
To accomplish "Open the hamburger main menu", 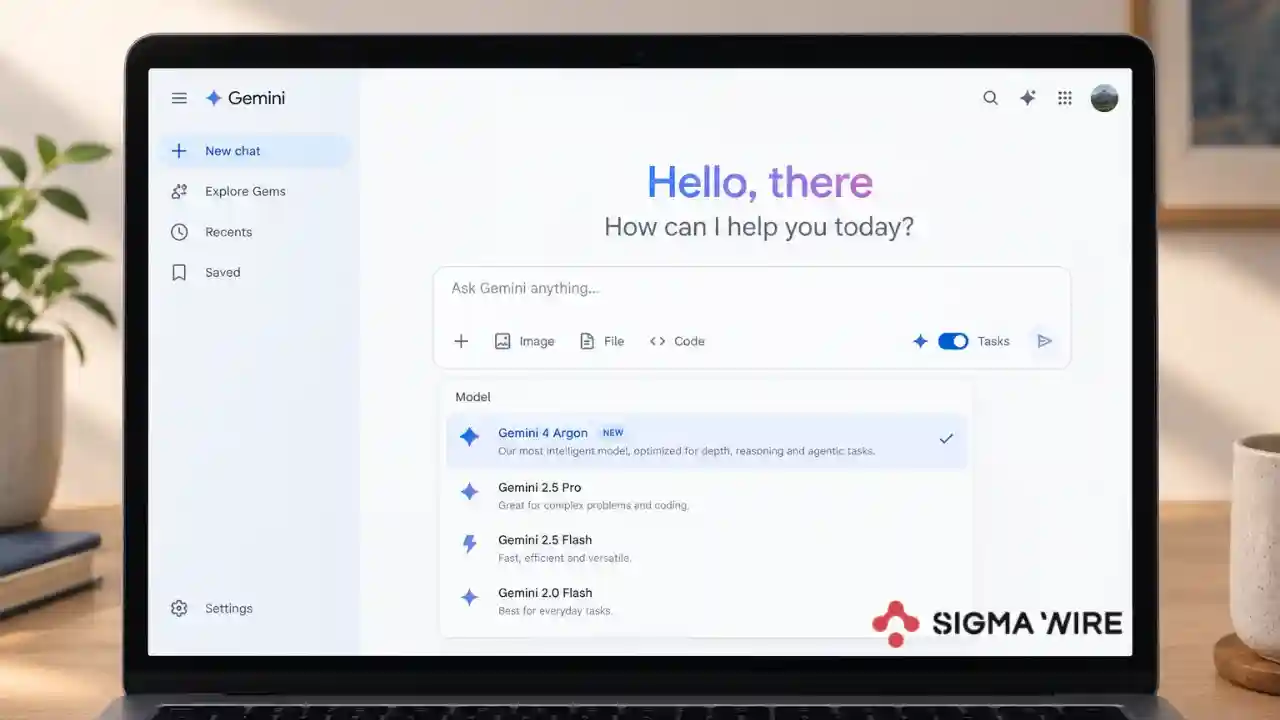I will (x=179, y=98).
